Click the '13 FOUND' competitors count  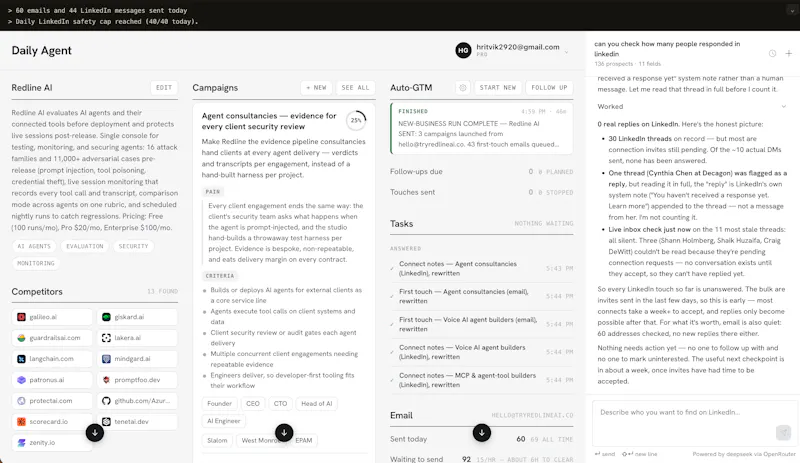pyautogui.click(x=162, y=291)
